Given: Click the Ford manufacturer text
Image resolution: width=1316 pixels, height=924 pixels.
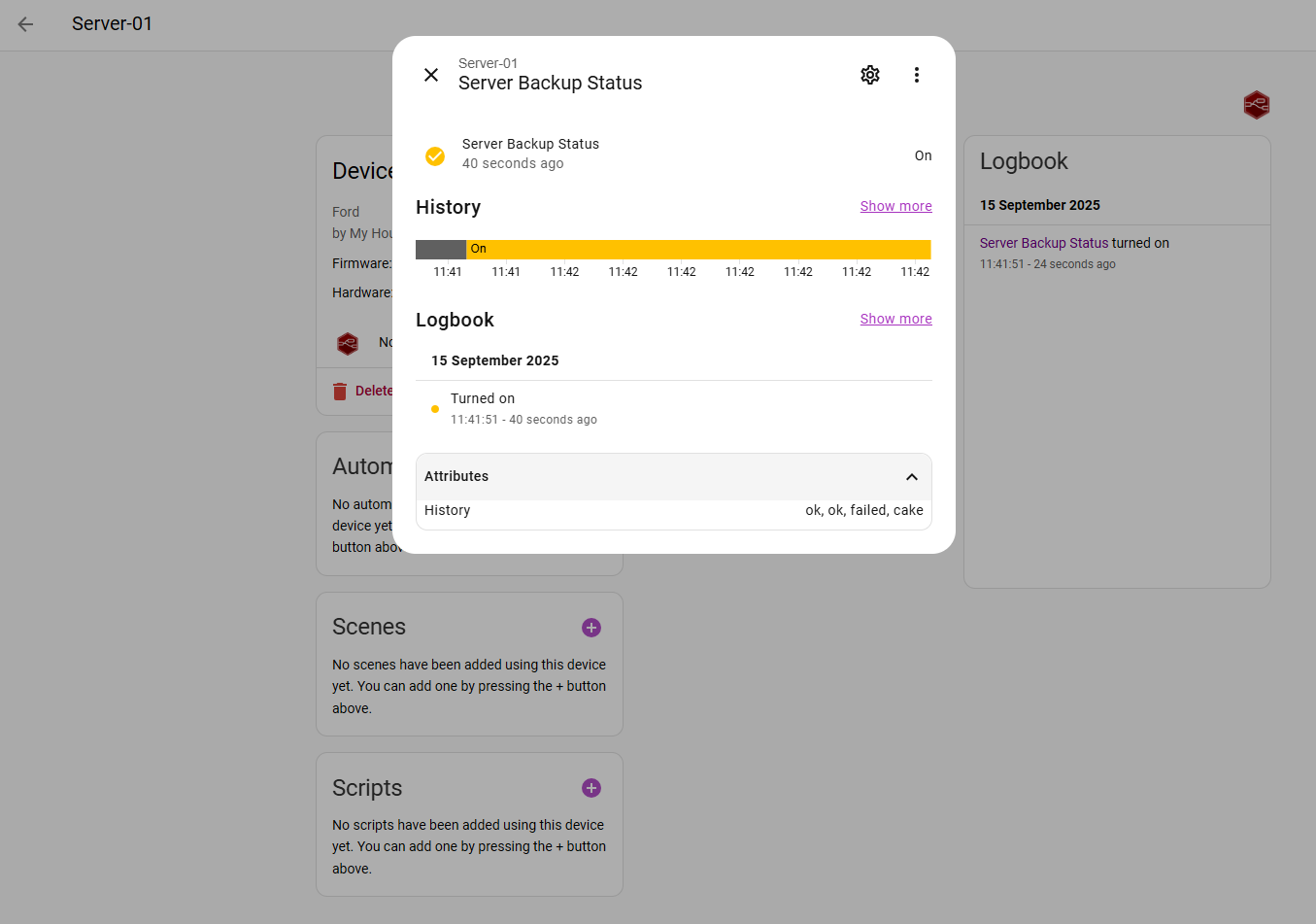Looking at the screenshot, I should point(346,212).
